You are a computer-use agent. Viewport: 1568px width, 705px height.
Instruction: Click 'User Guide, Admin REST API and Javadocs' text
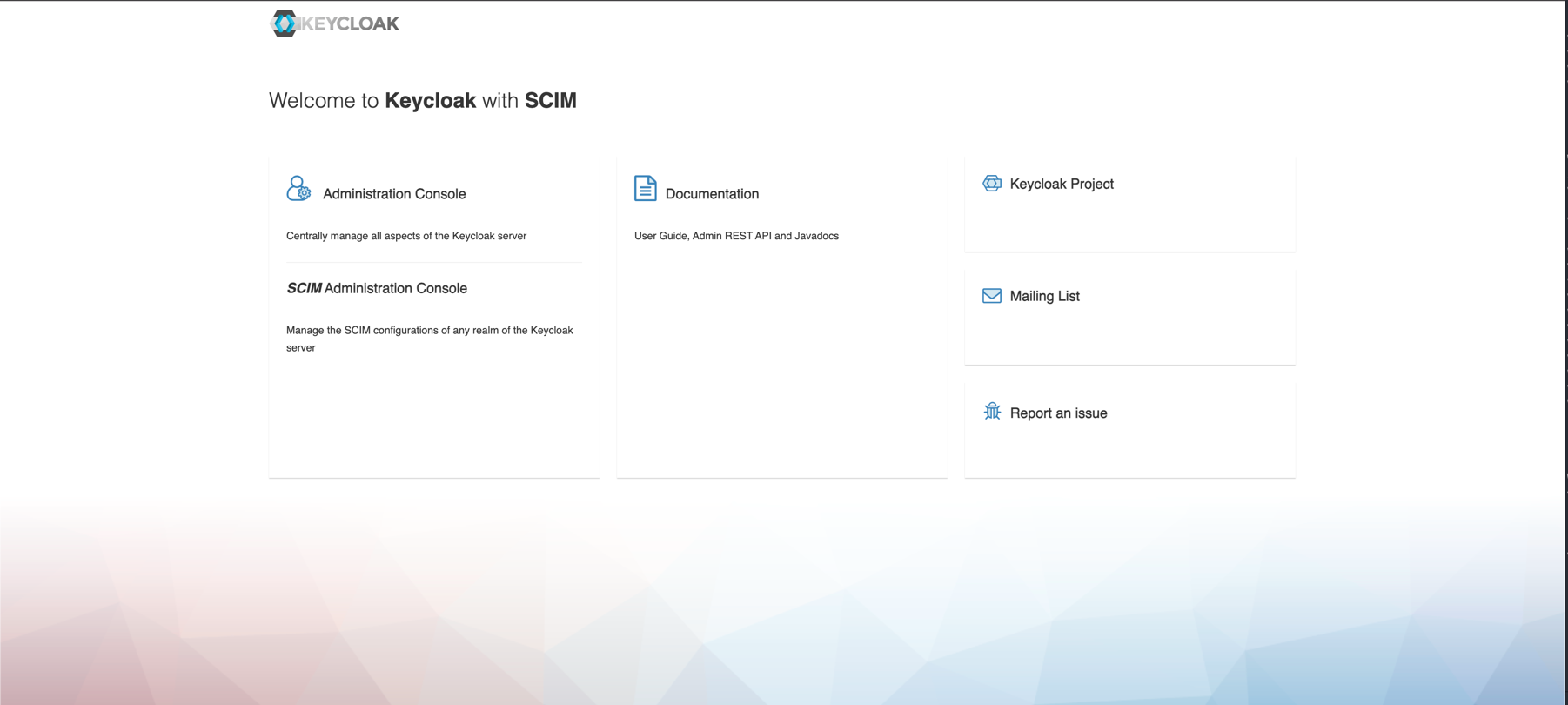736,236
